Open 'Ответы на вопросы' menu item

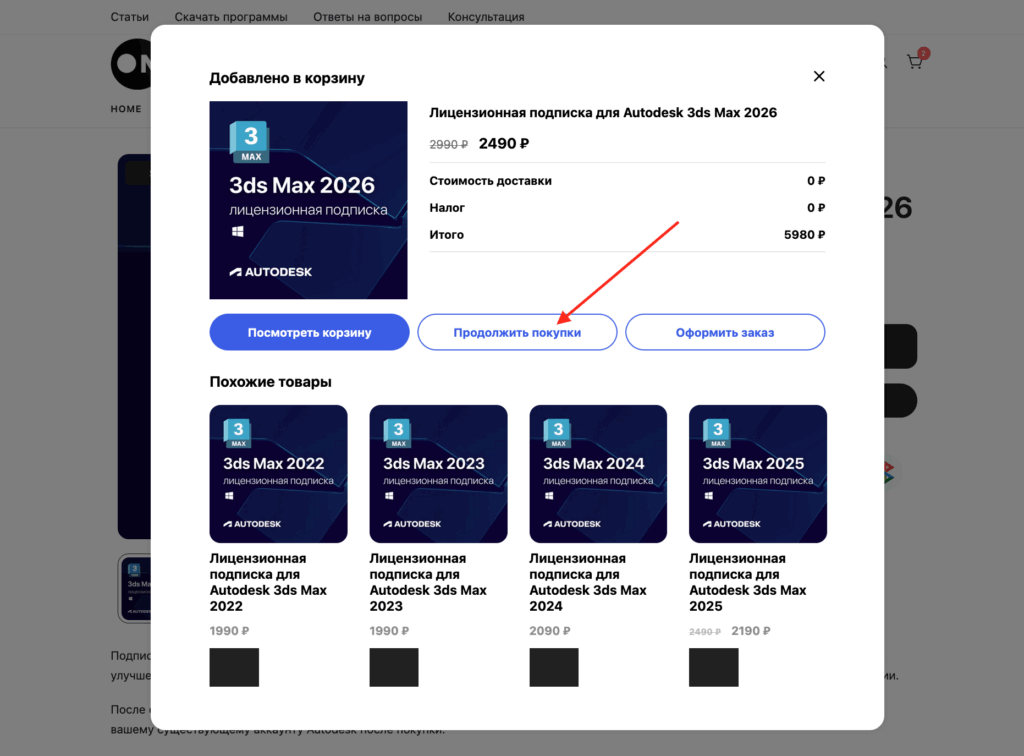coord(367,17)
